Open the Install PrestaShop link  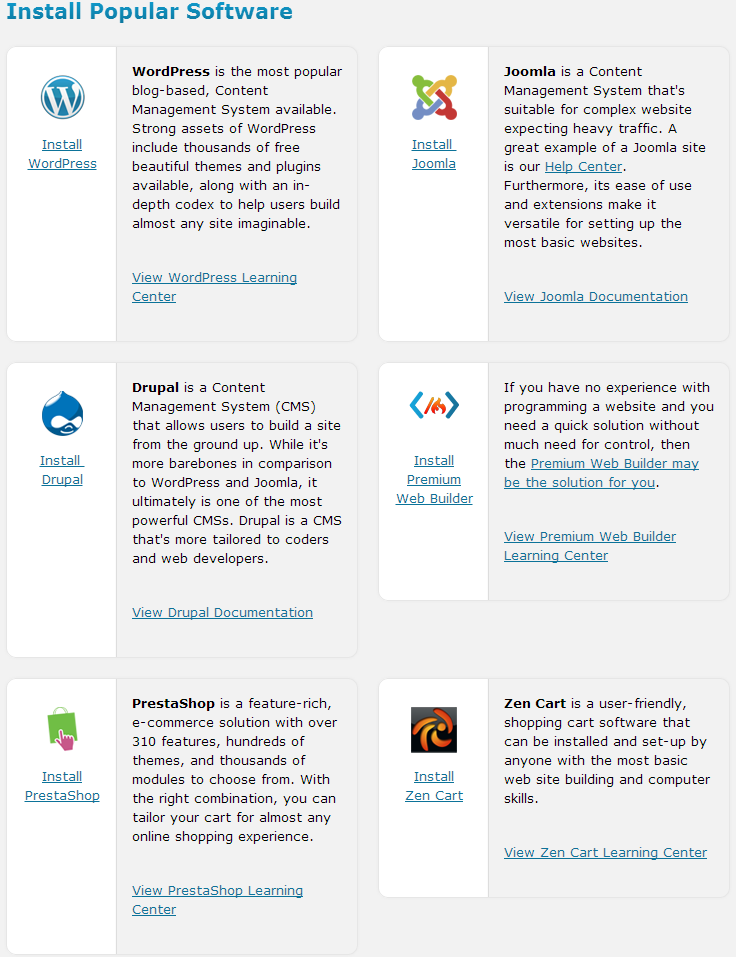(62, 786)
